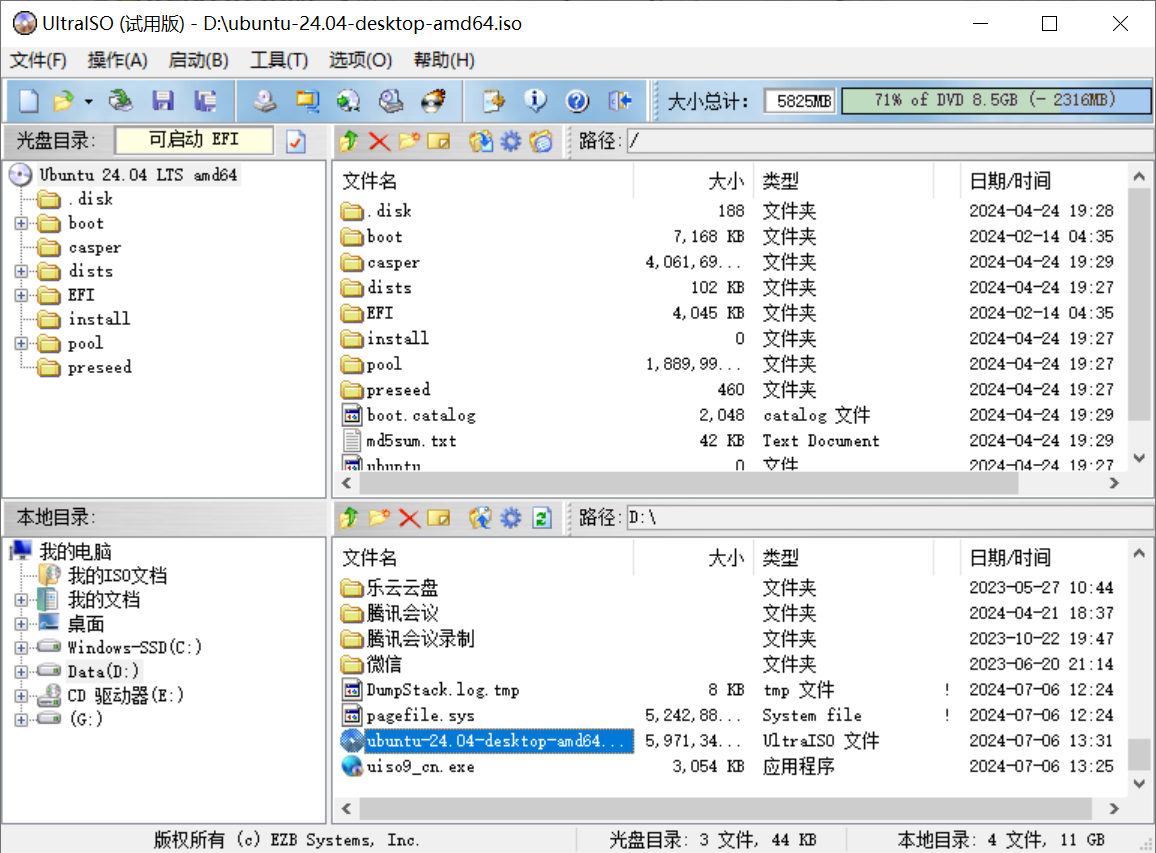1156x853 pixels.
Task: Select 我的ISO文档 in local tree
Action: tap(117, 576)
